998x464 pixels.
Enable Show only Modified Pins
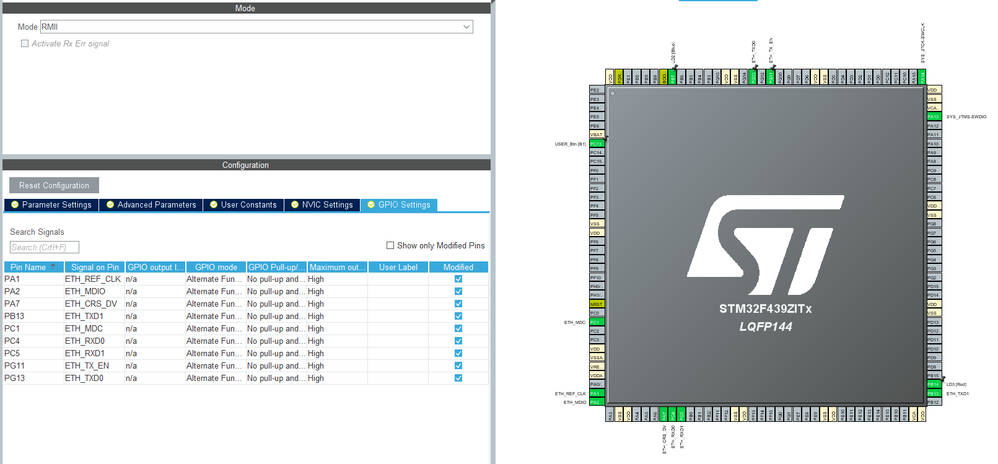[390, 245]
